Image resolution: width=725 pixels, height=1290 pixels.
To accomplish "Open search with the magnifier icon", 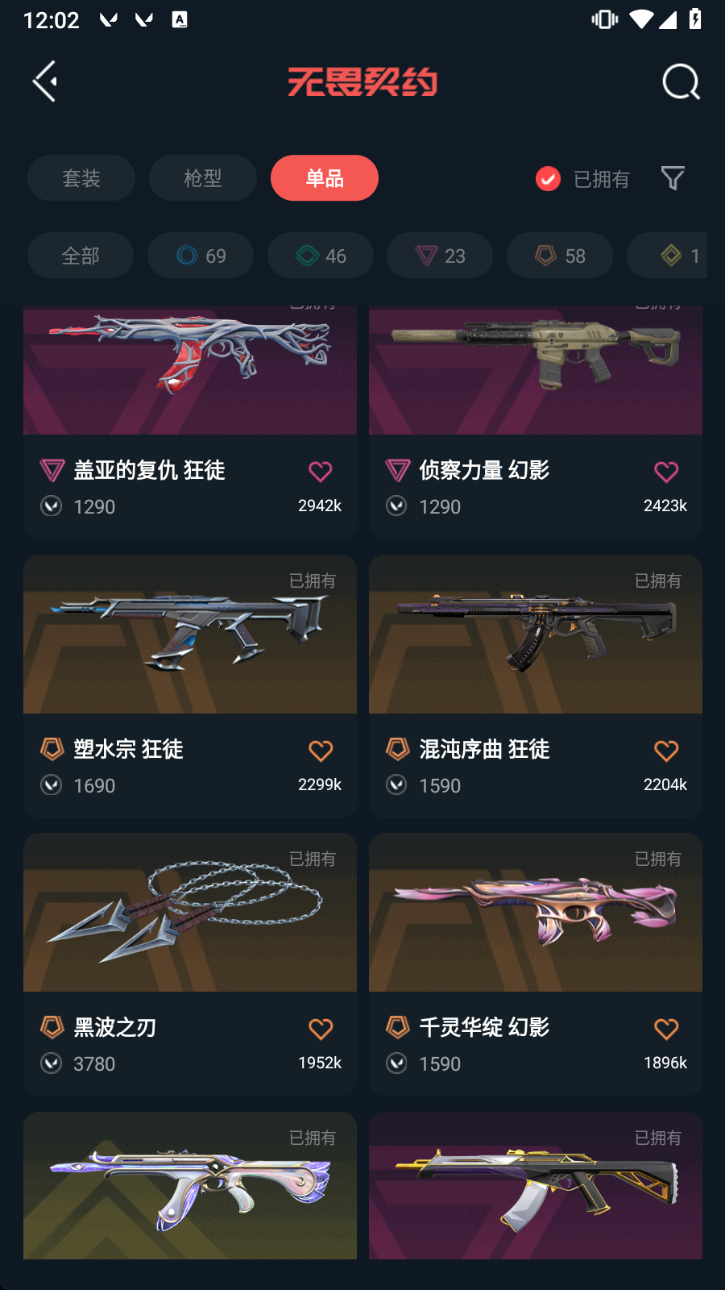I will click(681, 82).
